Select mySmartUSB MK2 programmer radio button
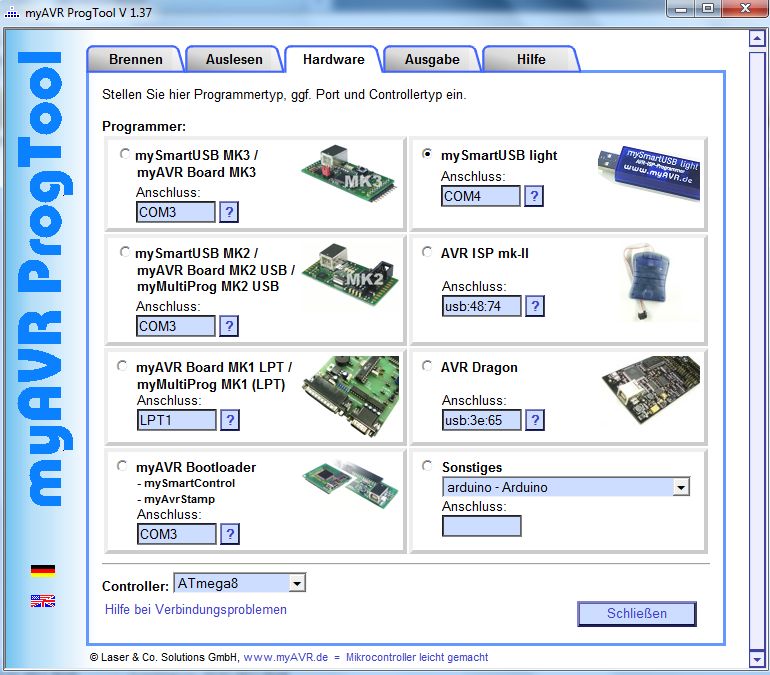 click(125, 252)
